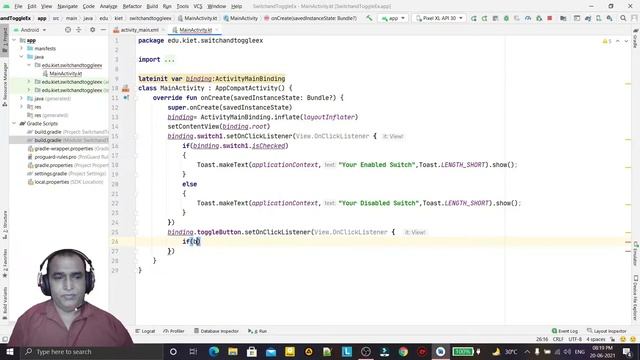The height and width of the screenshot is (360, 640).
Task: Click the override gutter icon beside onCreate
Action: click(126, 98)
